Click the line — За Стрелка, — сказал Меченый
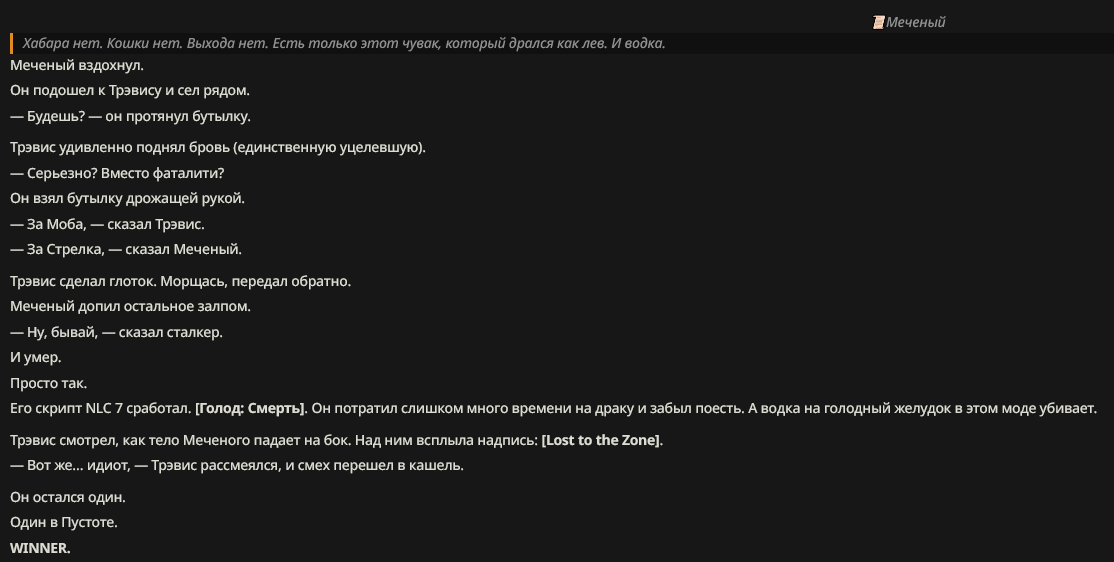1114x562 pixels. point(126,249)
